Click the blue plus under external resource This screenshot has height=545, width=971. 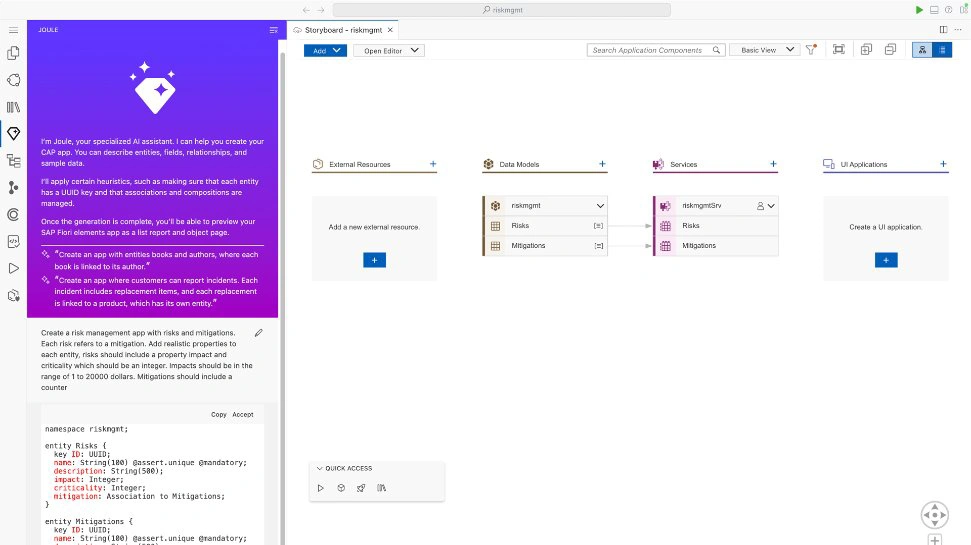[x=374, y=260]
